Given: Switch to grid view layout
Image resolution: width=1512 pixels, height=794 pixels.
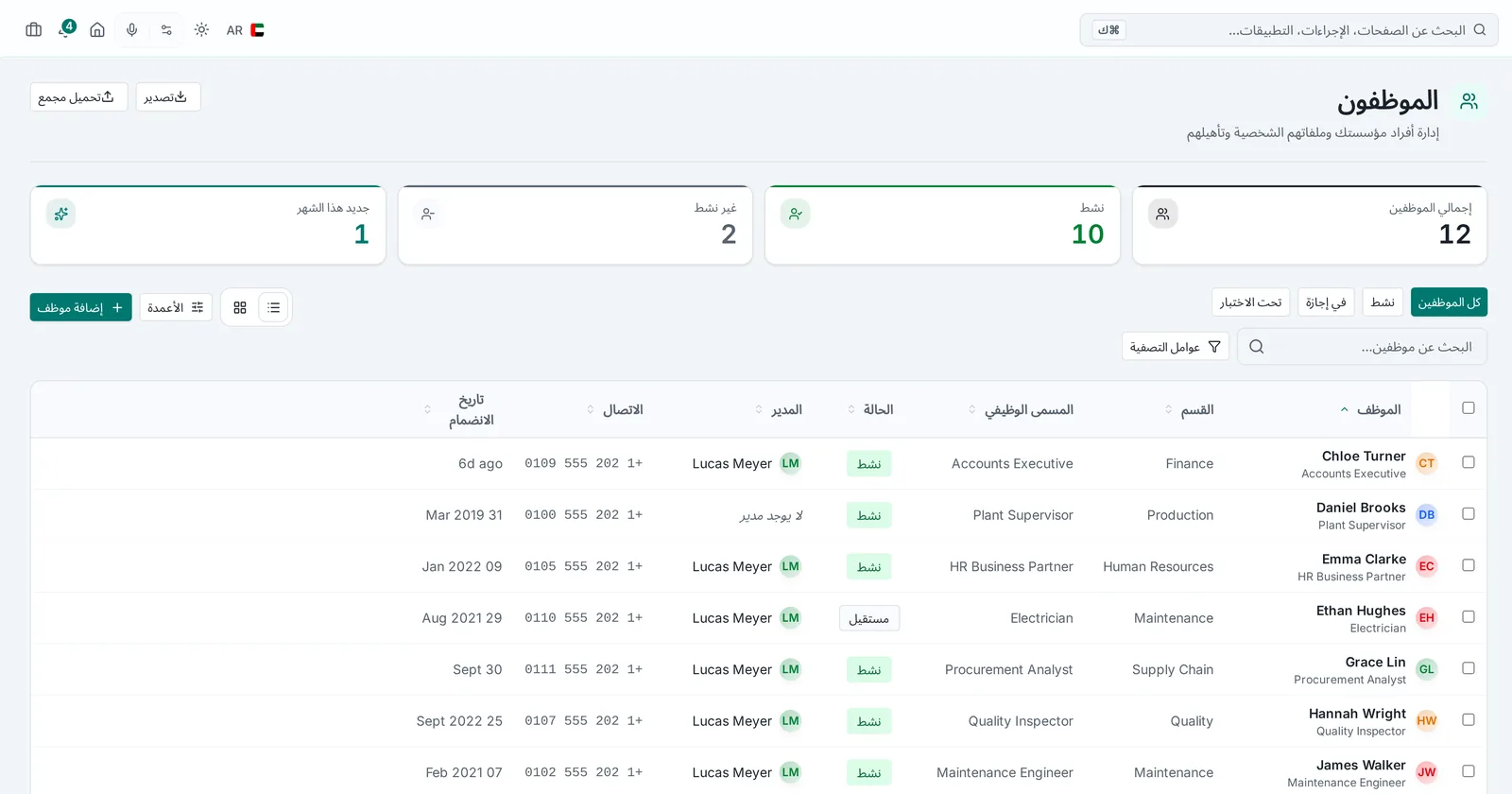Looking at the screenshot, I should pyautogui.click(x=240, y=307).
